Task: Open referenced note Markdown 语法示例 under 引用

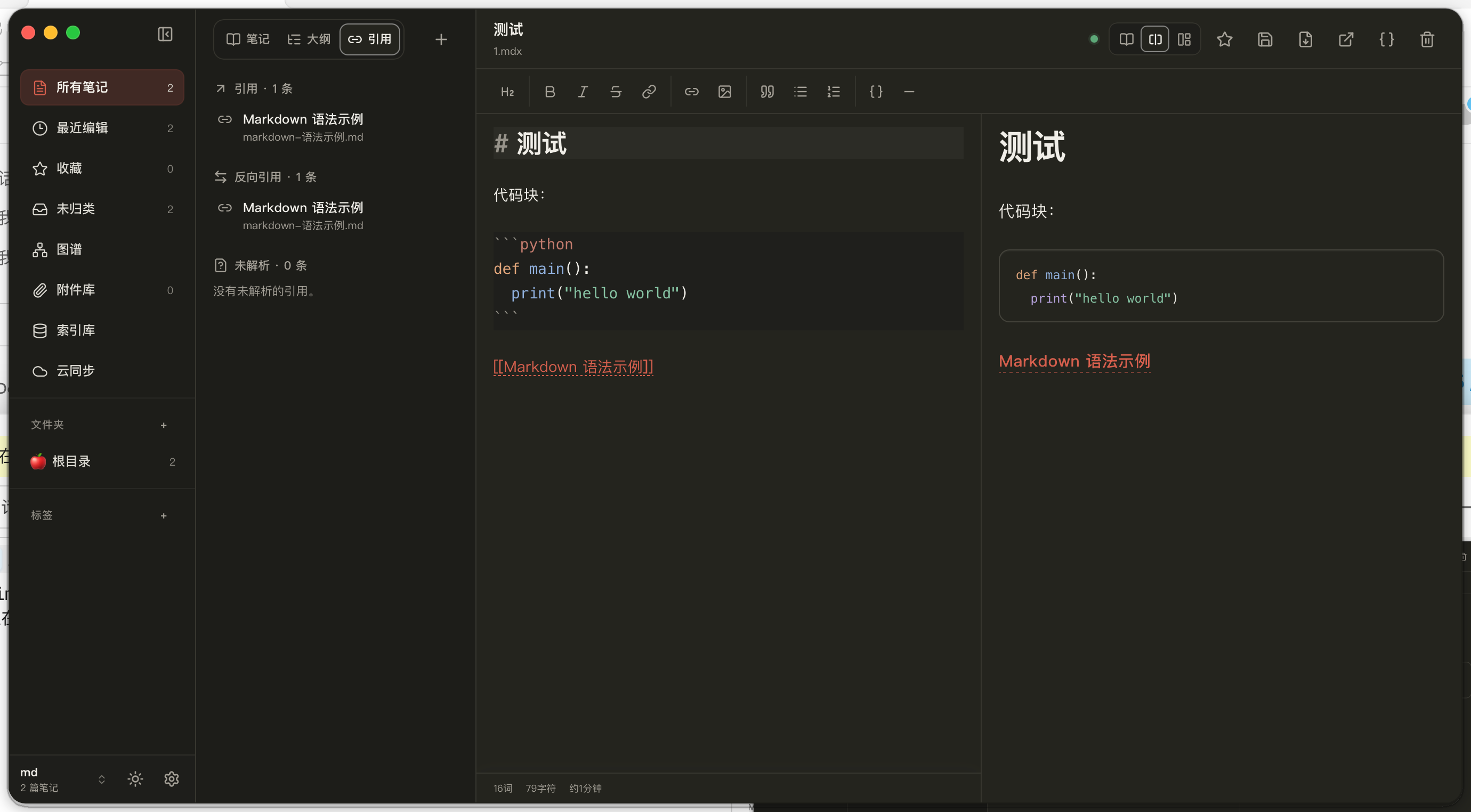Action: click(x=336, y=127)
